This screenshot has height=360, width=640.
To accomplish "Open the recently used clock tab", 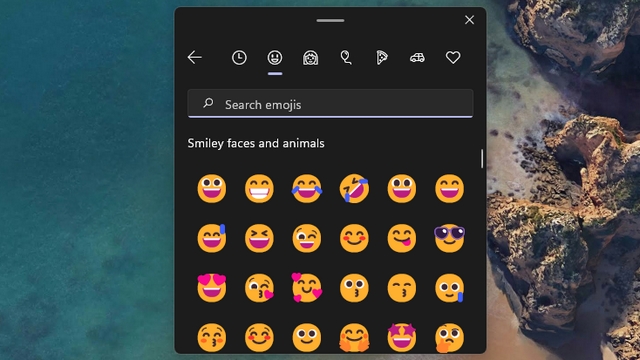I will [x=239, y=58].
